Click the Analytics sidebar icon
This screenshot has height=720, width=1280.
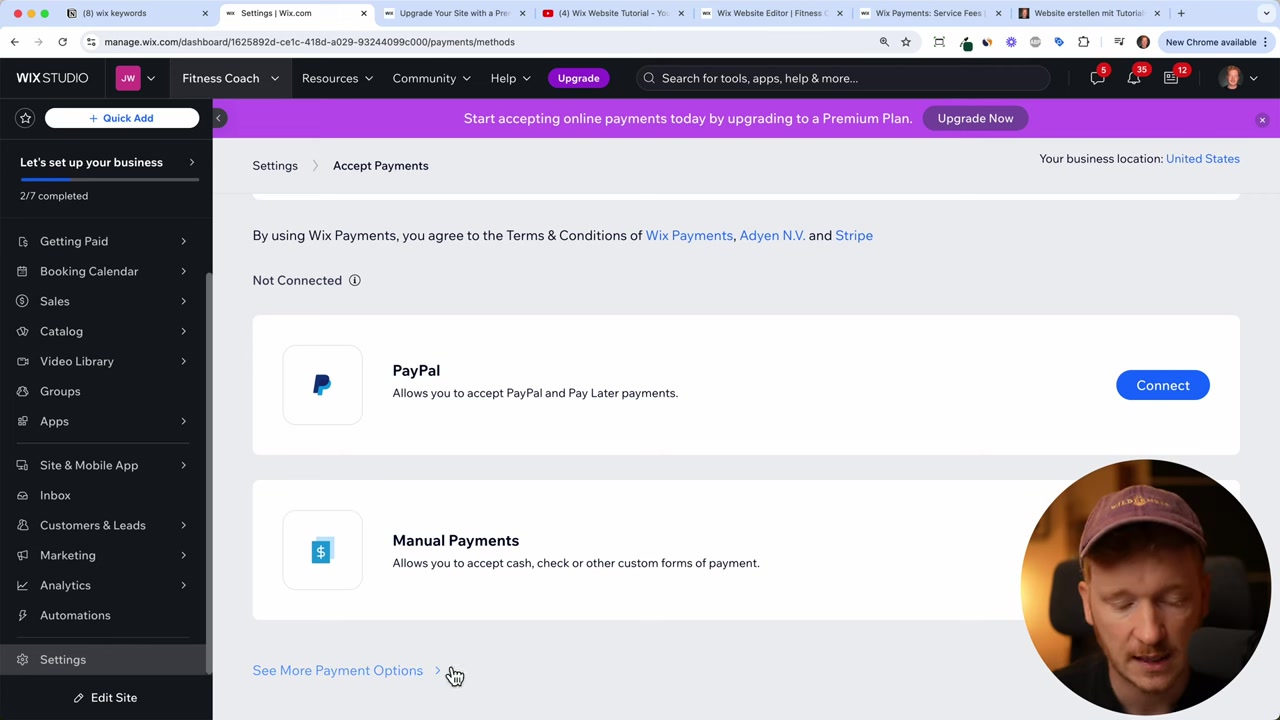23,585
